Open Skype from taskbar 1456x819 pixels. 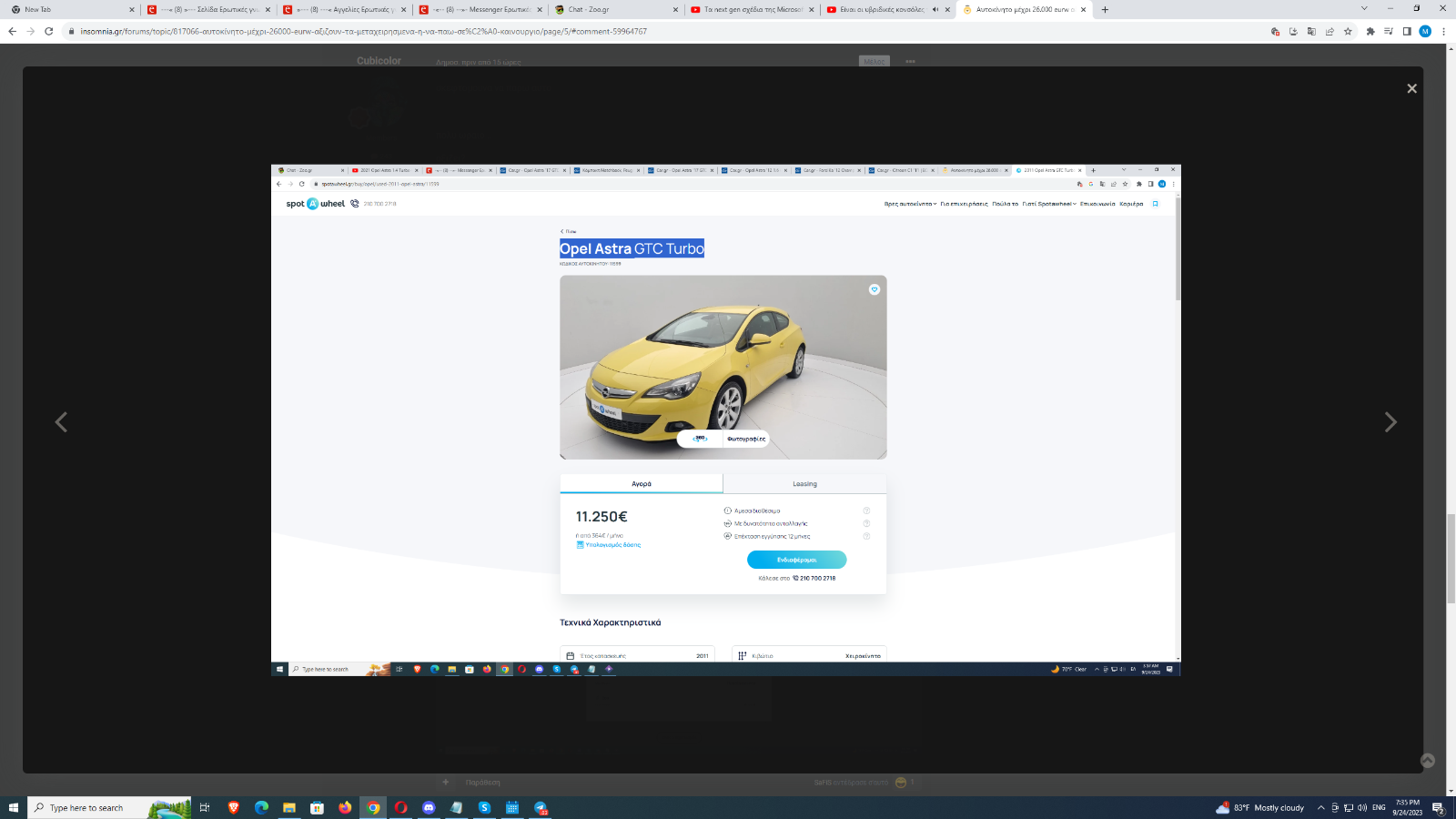[484, 807]
